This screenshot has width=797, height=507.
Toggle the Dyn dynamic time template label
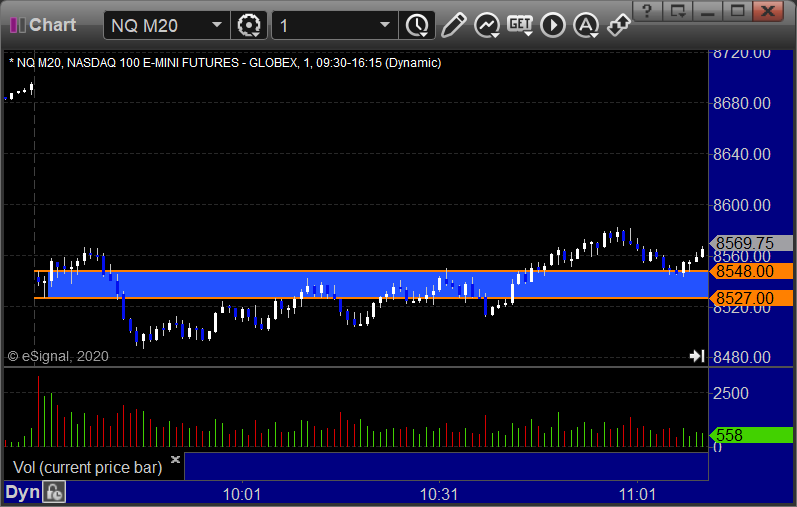point(22,492)
